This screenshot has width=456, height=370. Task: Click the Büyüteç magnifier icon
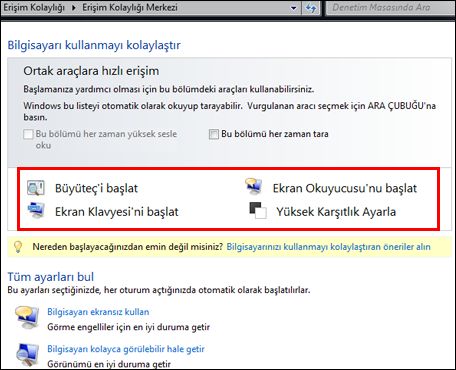(x=35, y=188)
